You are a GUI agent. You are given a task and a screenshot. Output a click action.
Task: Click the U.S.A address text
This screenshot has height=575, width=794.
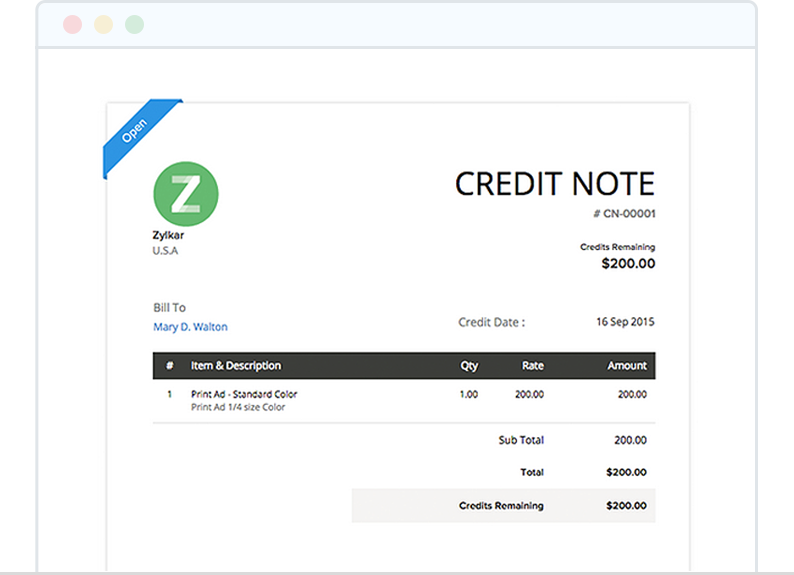click(165, 251)
